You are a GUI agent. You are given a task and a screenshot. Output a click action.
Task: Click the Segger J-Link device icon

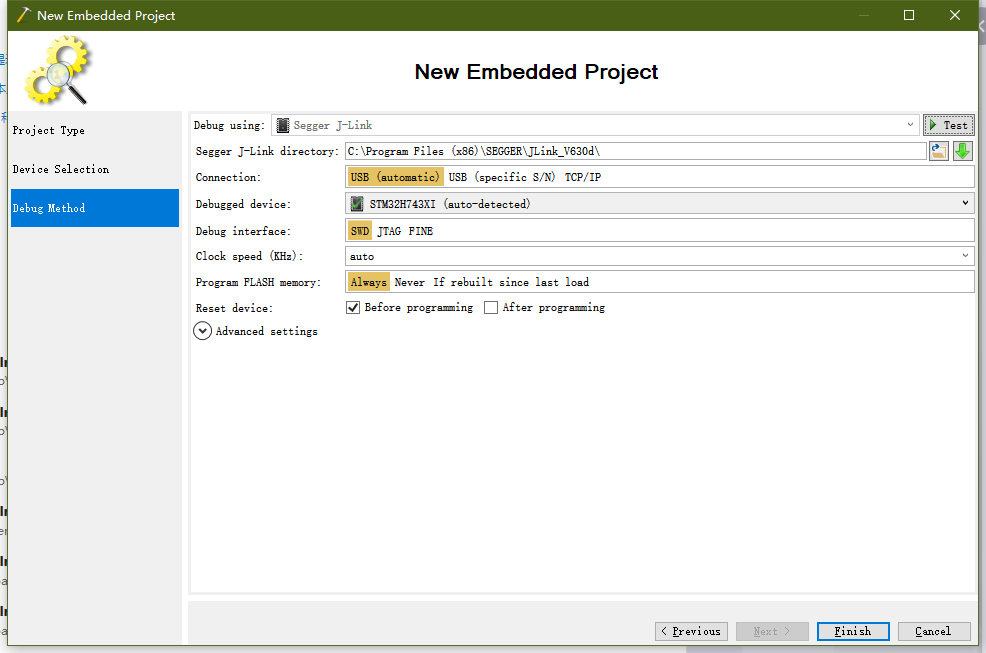pos(283,125)
